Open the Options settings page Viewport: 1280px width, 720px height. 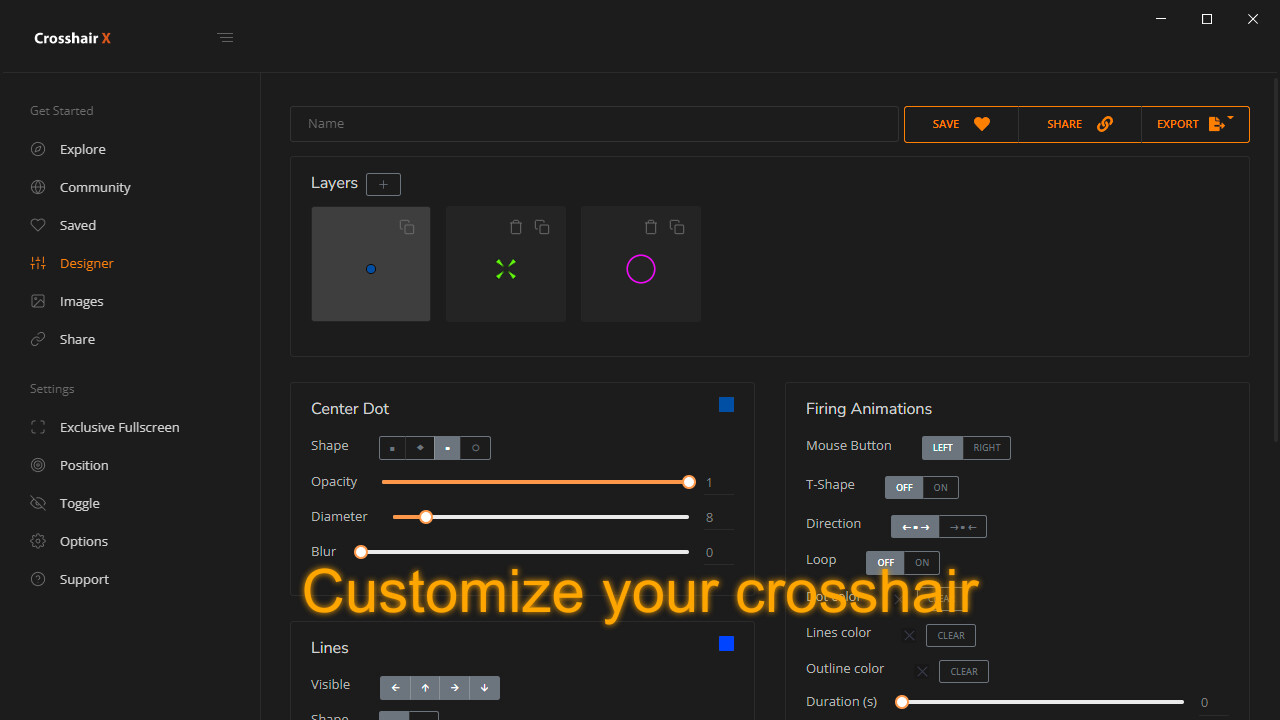click(x=84, y=541)
